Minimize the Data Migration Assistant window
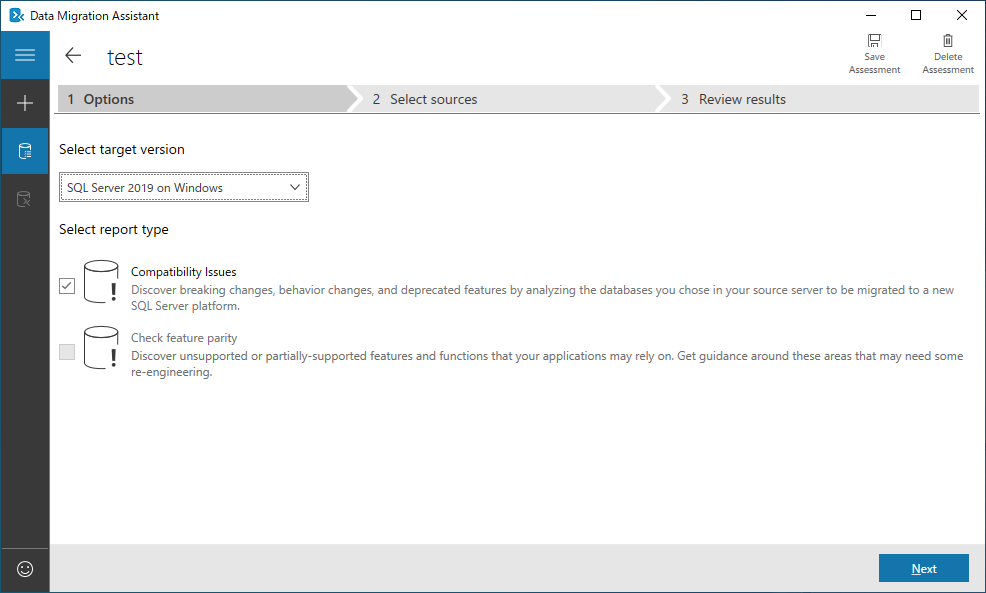This screenshot has width=986, height=593. click(x=871, y=15)
